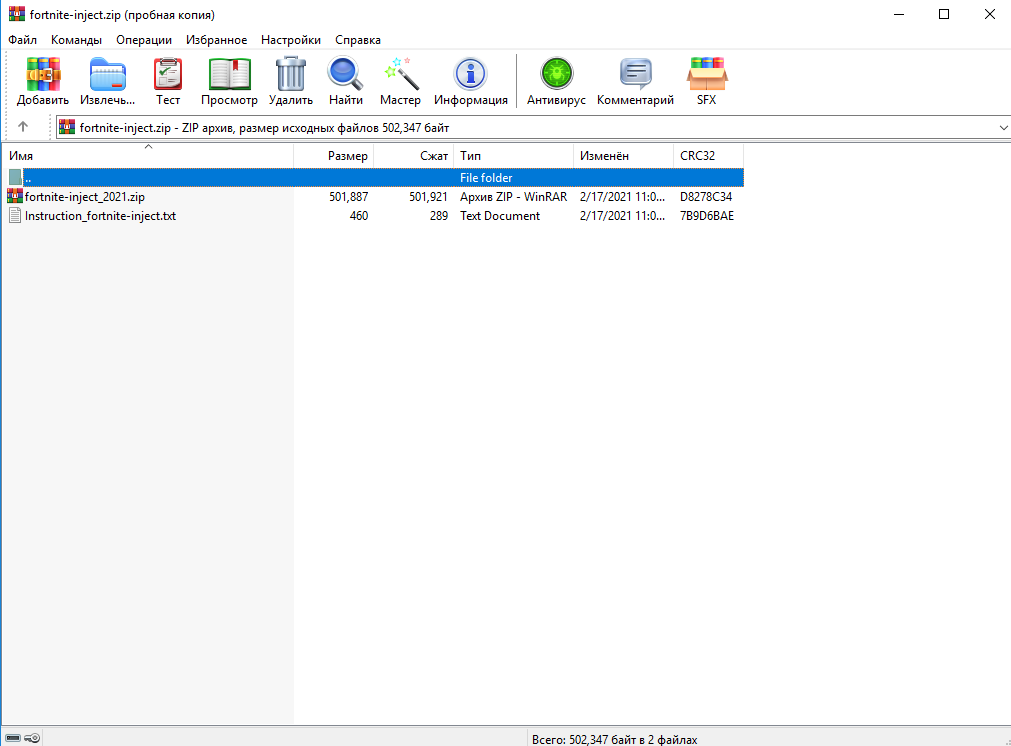This screenshot has width=1011, height=746.
Task: Click the Добавить (Add) toolbar icon
Action: pos(43,74)
